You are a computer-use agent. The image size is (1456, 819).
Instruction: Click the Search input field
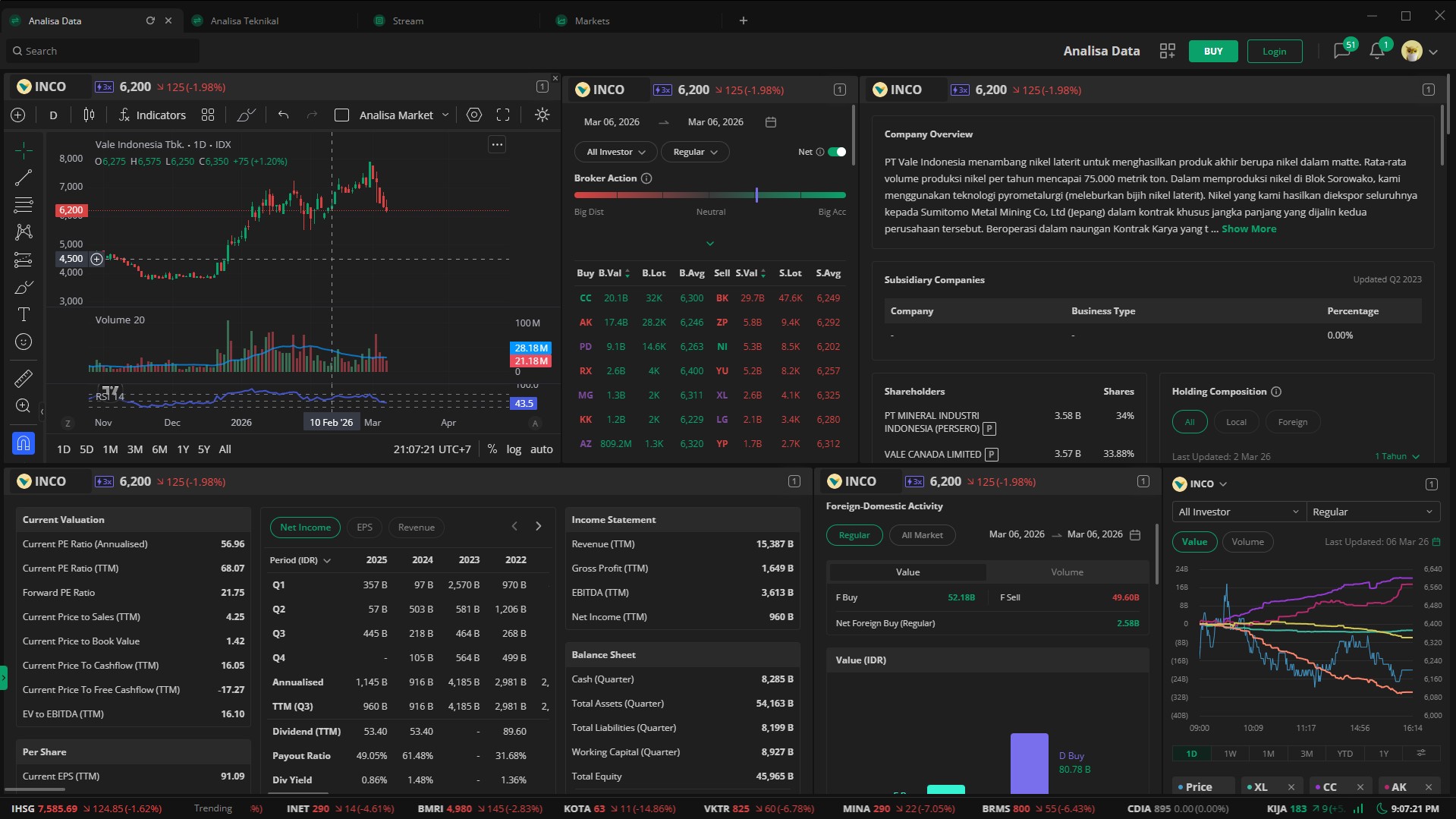pos(106,51)
